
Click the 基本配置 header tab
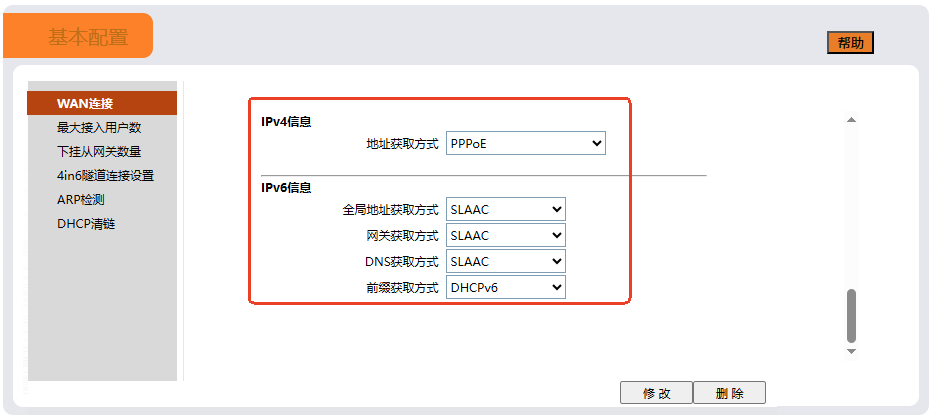88,37
